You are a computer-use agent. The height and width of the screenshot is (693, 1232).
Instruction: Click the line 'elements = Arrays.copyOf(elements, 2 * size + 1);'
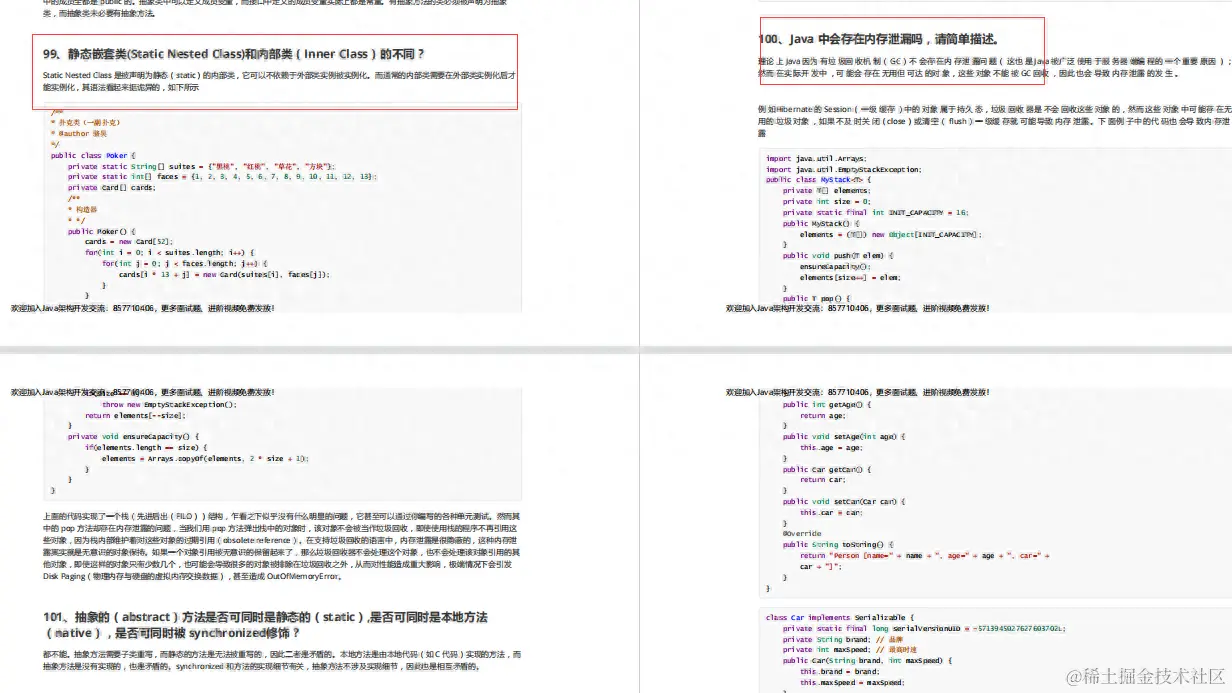click(204, 458)
